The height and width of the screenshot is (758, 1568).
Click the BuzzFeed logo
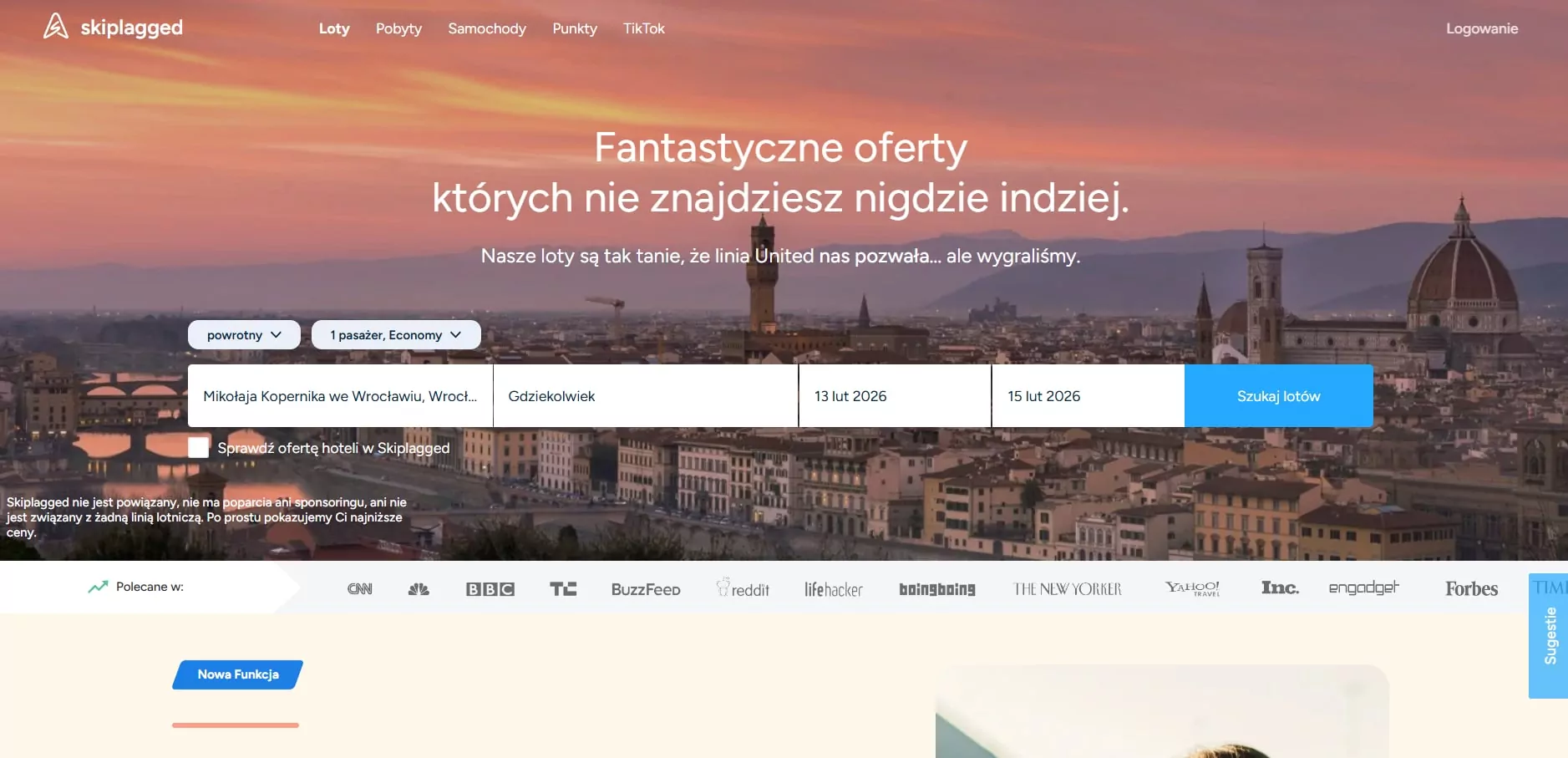pos(646,589)
